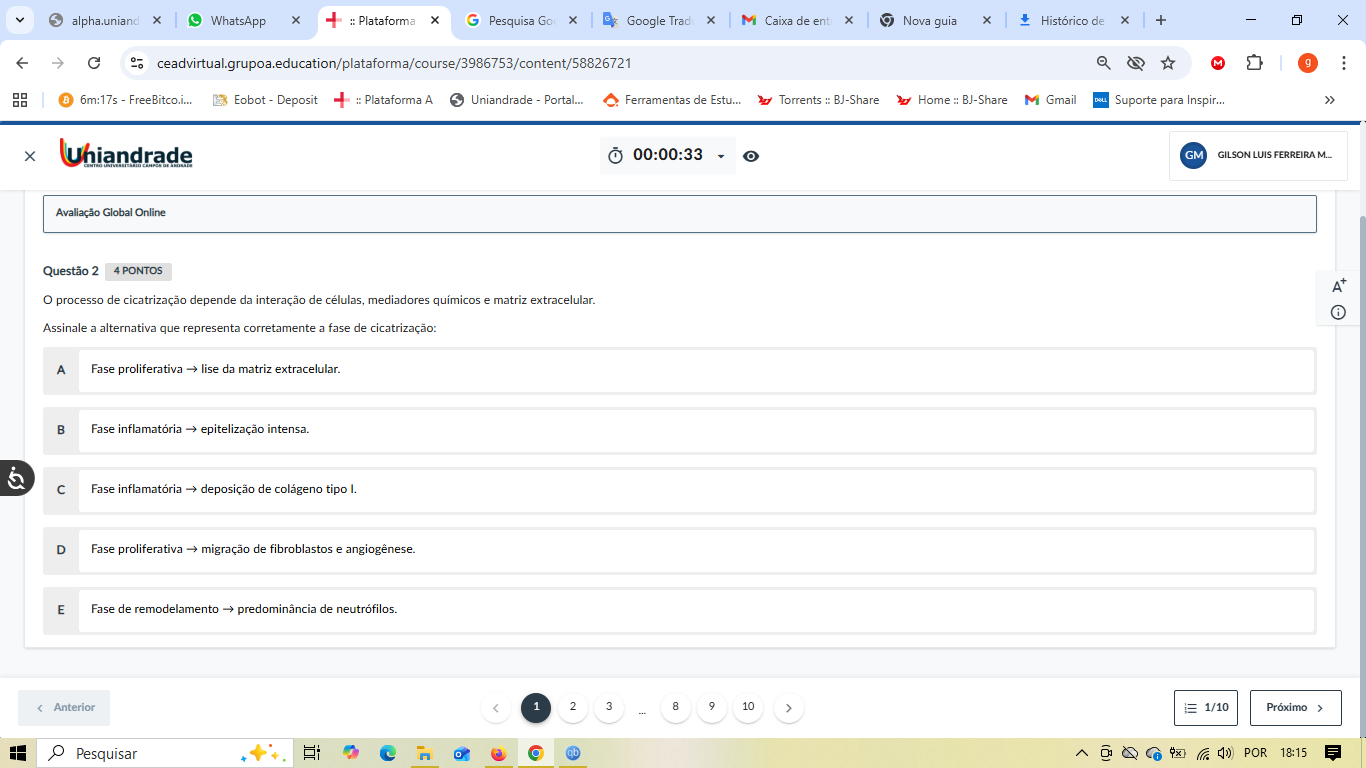Close the exam with the X icon
The width and height of the screenshot is (1366, 768).
click(30, 156)
